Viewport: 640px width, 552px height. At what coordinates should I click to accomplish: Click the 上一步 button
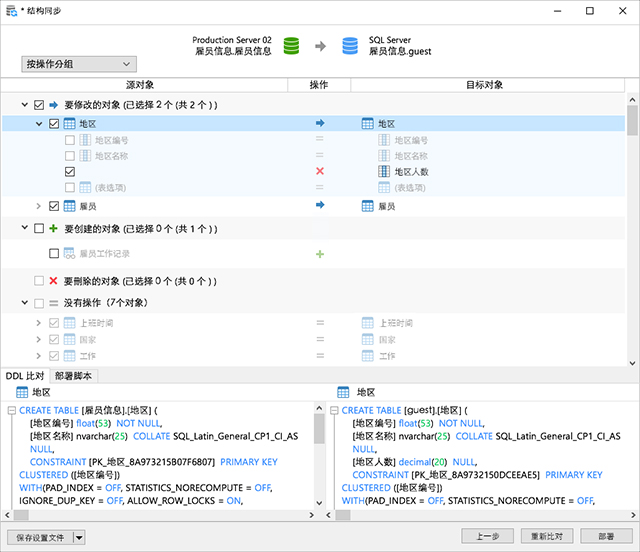[x=487, y=536]
